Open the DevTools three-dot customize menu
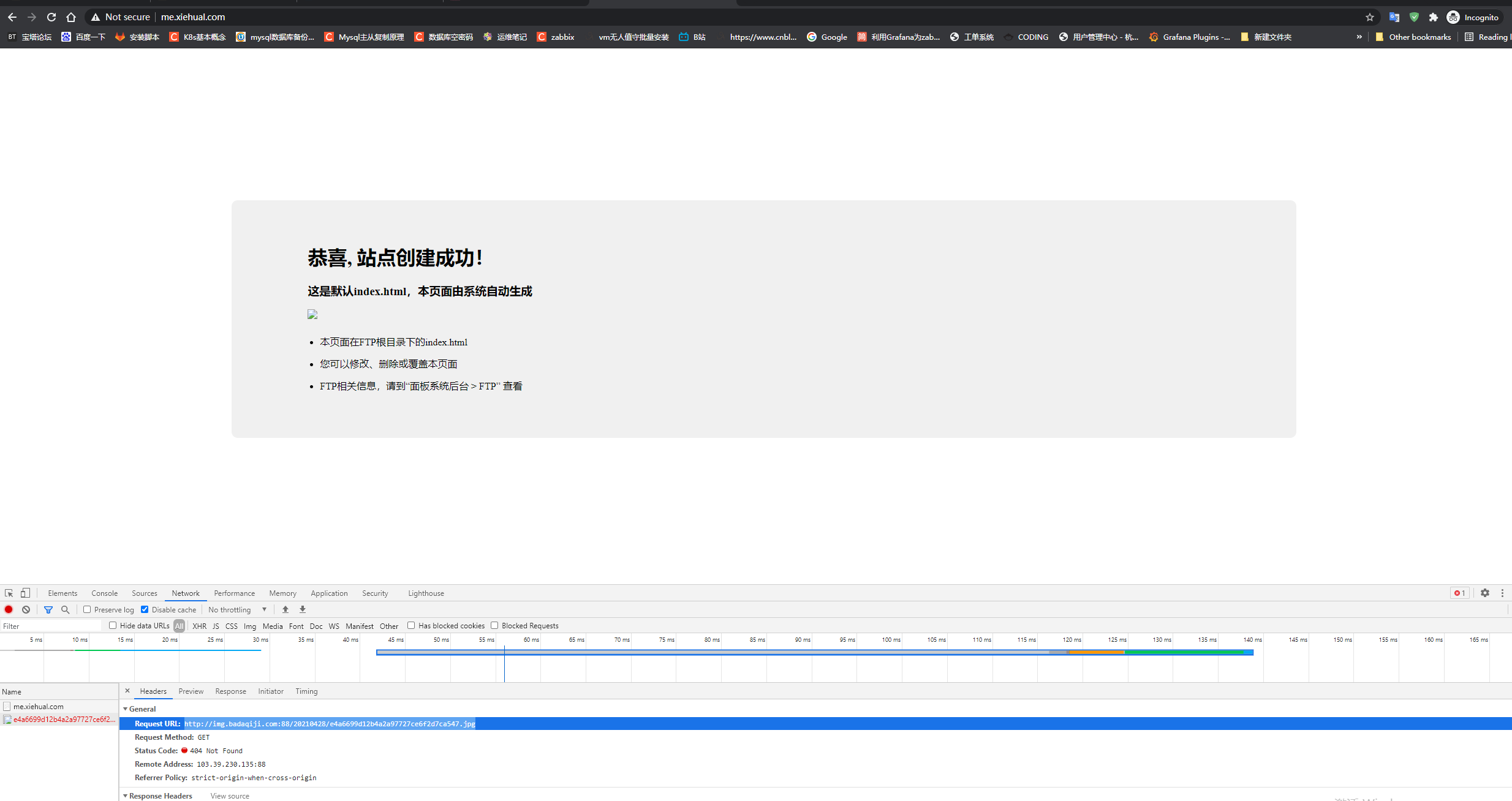The image size is (1512, 801). coord(1502,593)
